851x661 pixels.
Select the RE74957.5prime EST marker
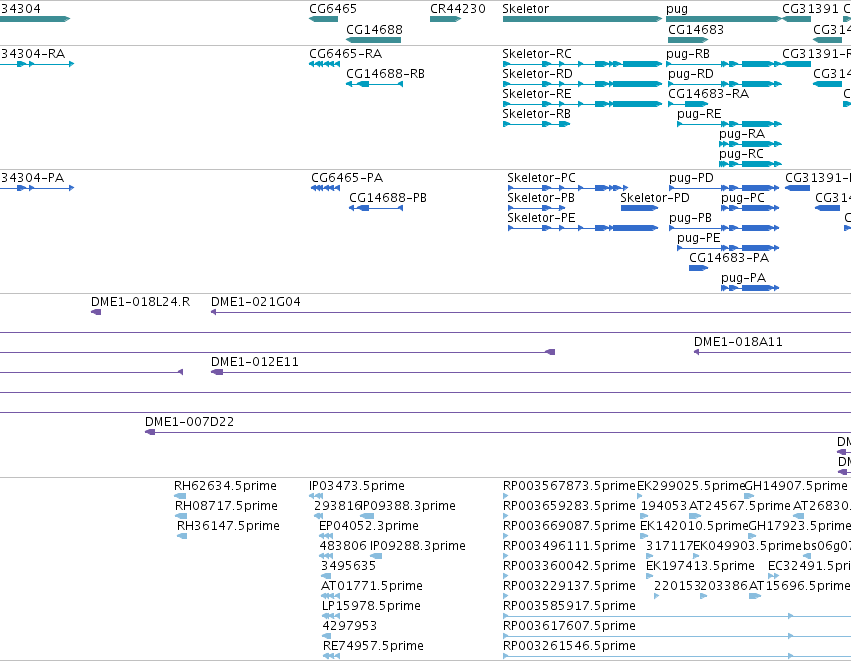tap(332, 657)
